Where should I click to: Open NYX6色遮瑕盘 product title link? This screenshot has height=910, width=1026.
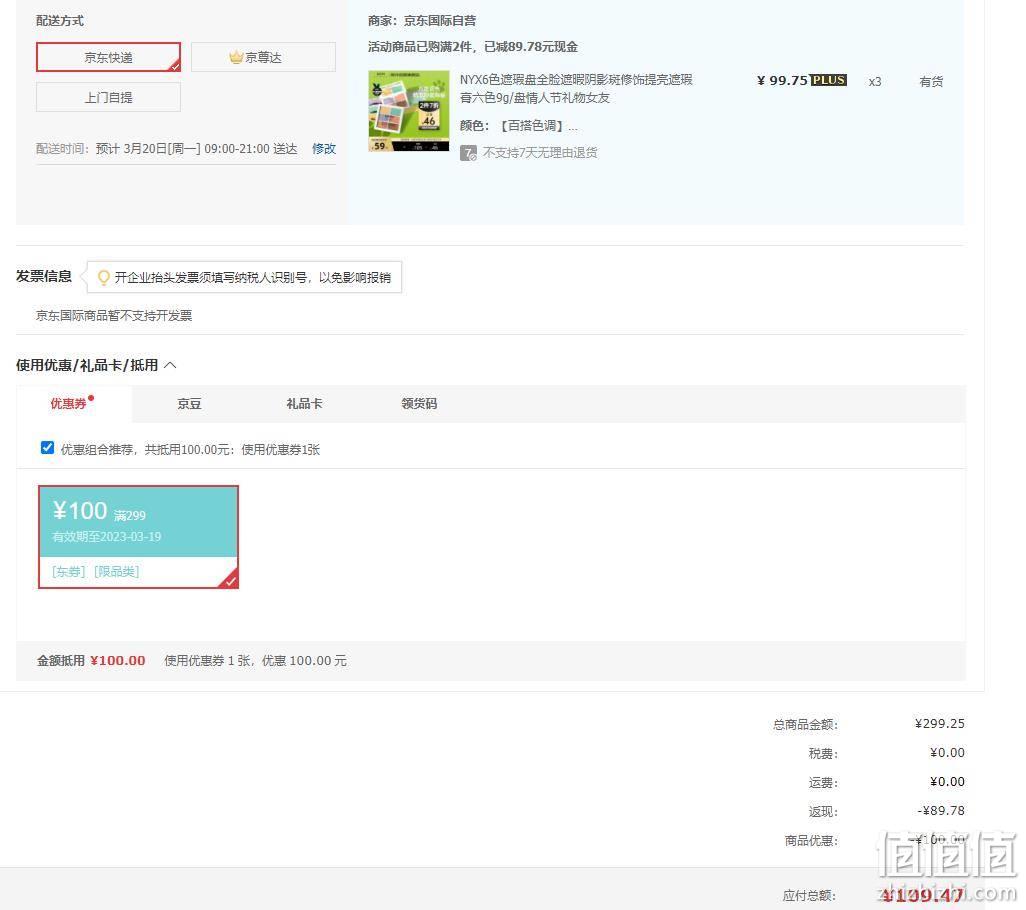coord(576,88)
